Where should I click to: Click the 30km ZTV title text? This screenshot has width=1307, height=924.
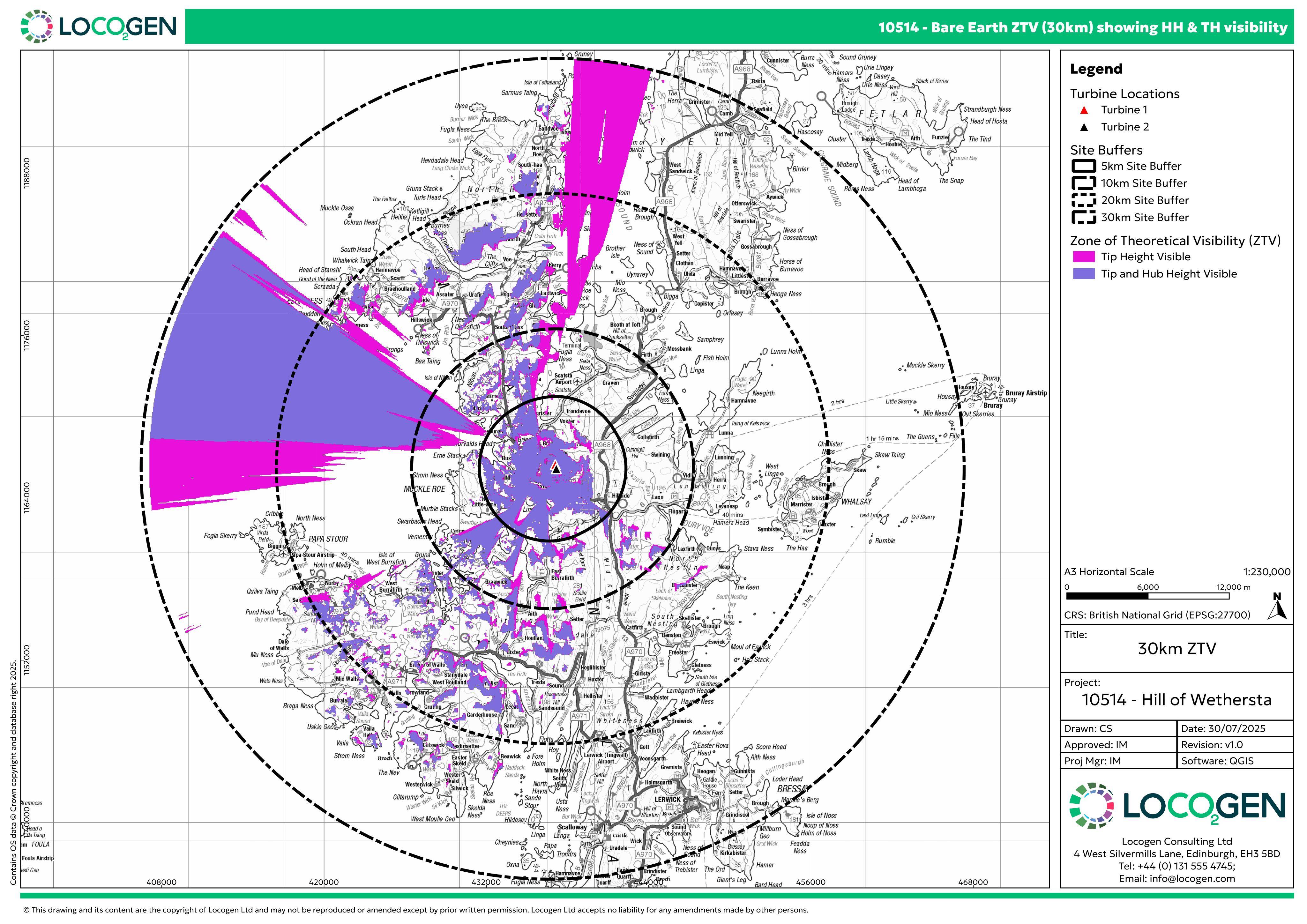pyautogui.click(x=1176, y=649)
